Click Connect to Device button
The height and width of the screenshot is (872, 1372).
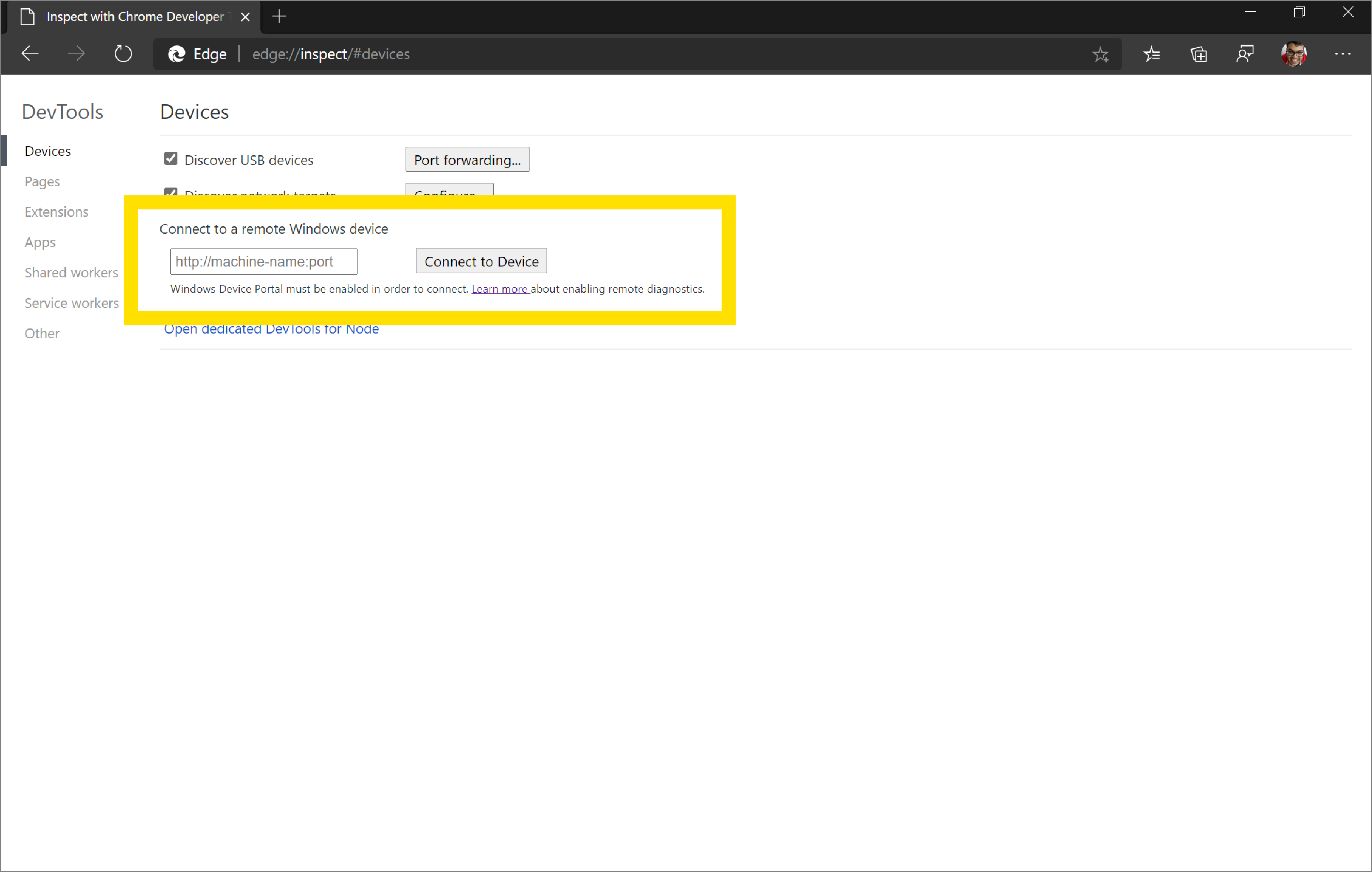pos(481,261)
